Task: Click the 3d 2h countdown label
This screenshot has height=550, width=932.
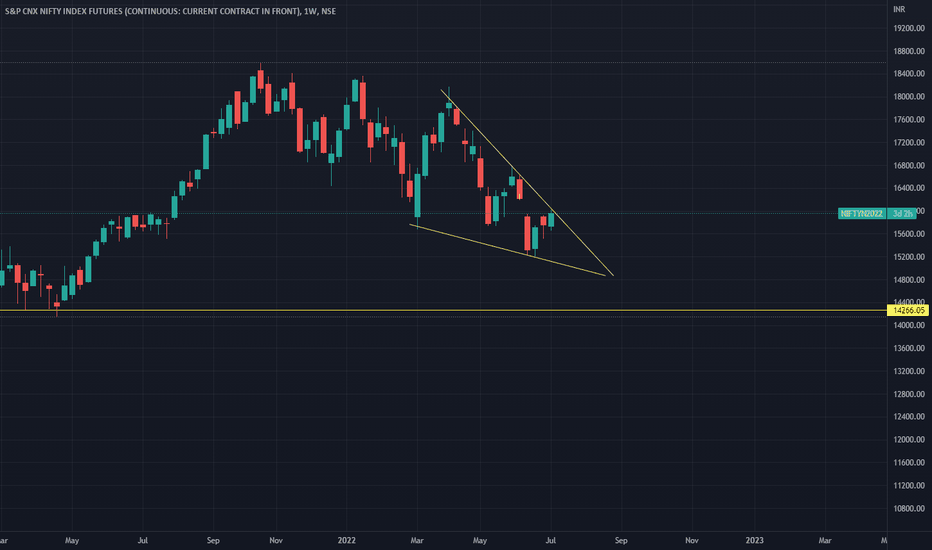Action: point(902,213)
